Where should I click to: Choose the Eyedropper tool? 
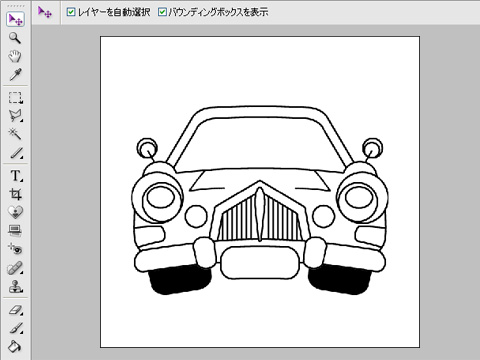pos(15,75)
